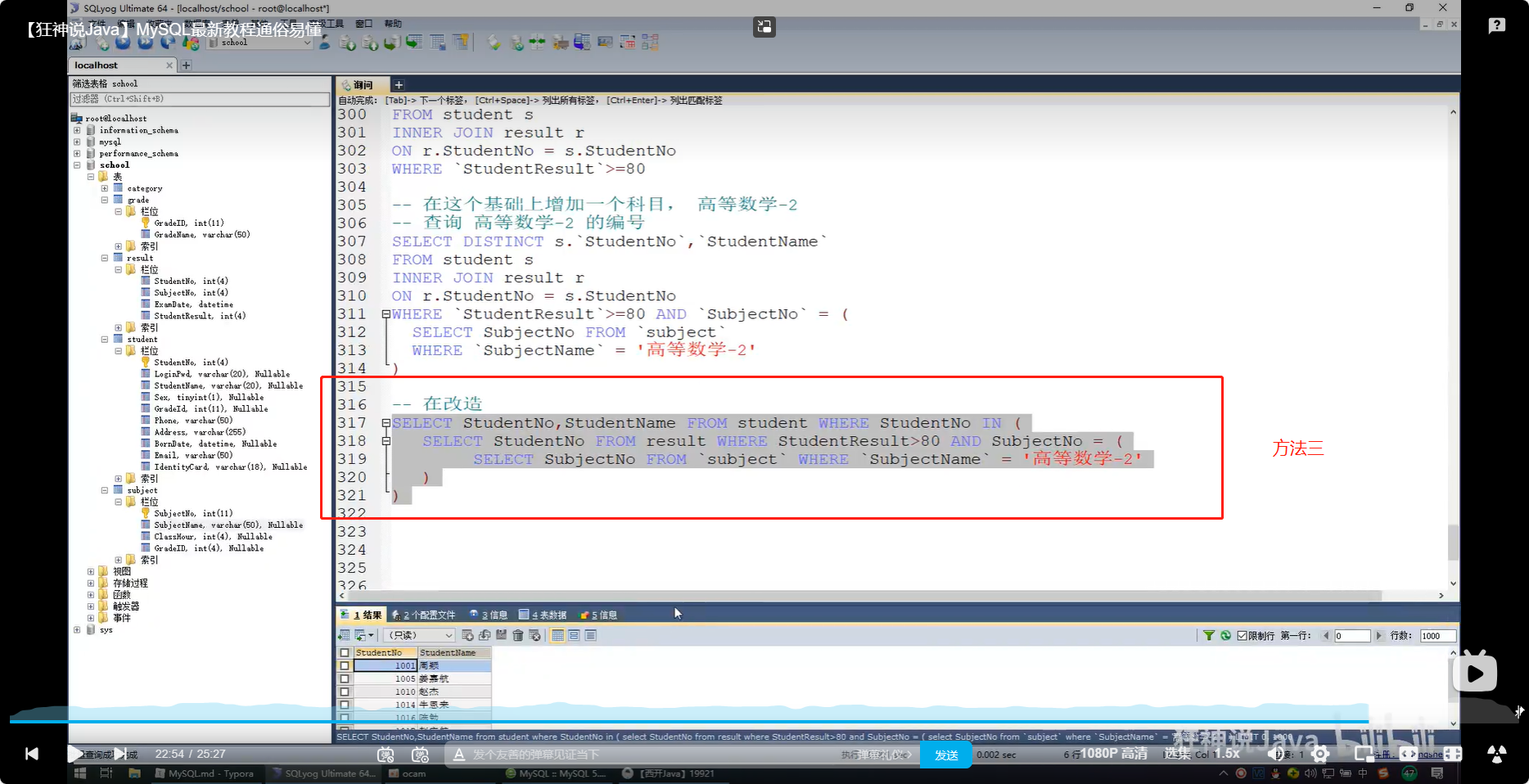Click the editor vertical scrollbar thumb
The height and width of the screenshot is (784, 1529).
pos(1453,542)
